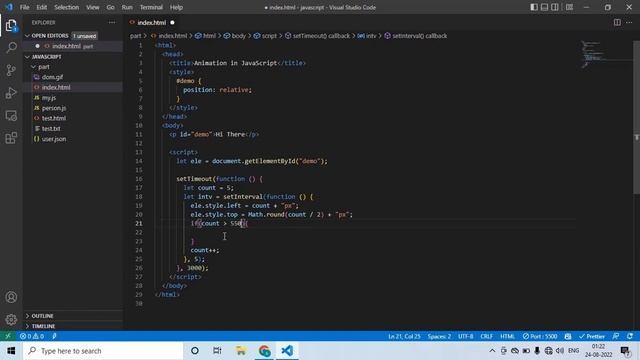Open the Manage gear settings icon
Image resolution: width=640 pixels, height=360 pixels.
coord(11,319)
